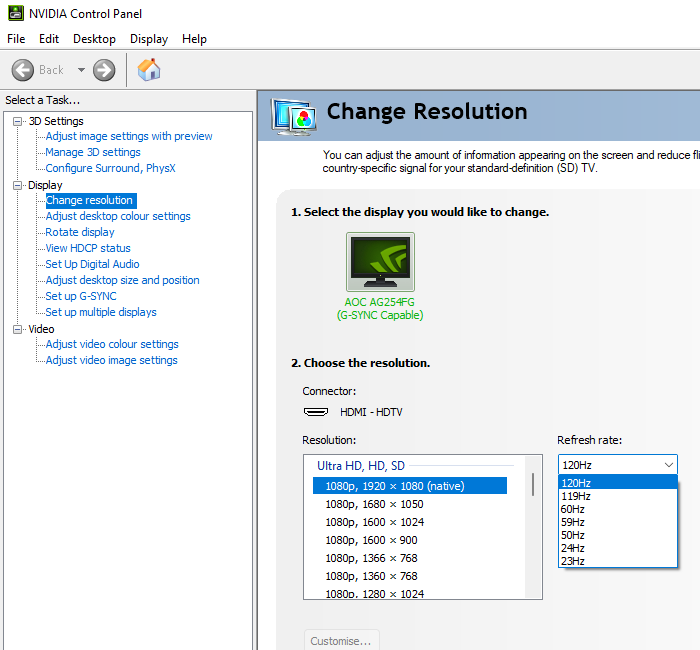Choose 120Hz in refresh rate list
Screen dimensions: 700x650
pyautogui.click(x=618, y=483)
